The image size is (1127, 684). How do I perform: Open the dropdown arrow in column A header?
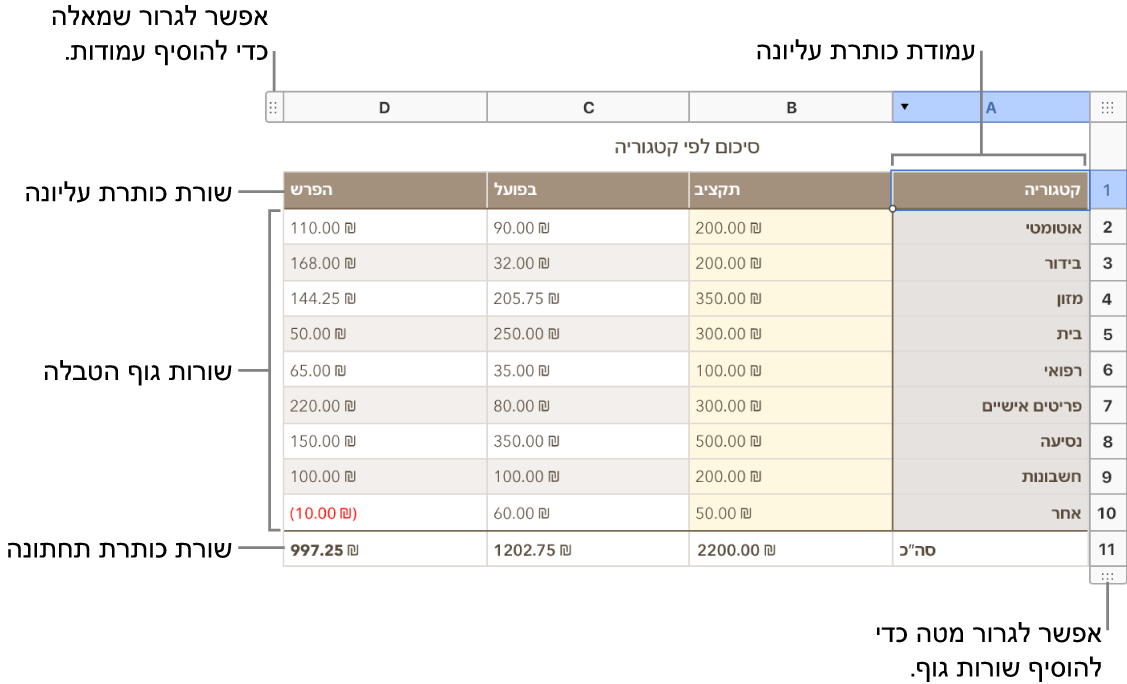click(905, 107)
